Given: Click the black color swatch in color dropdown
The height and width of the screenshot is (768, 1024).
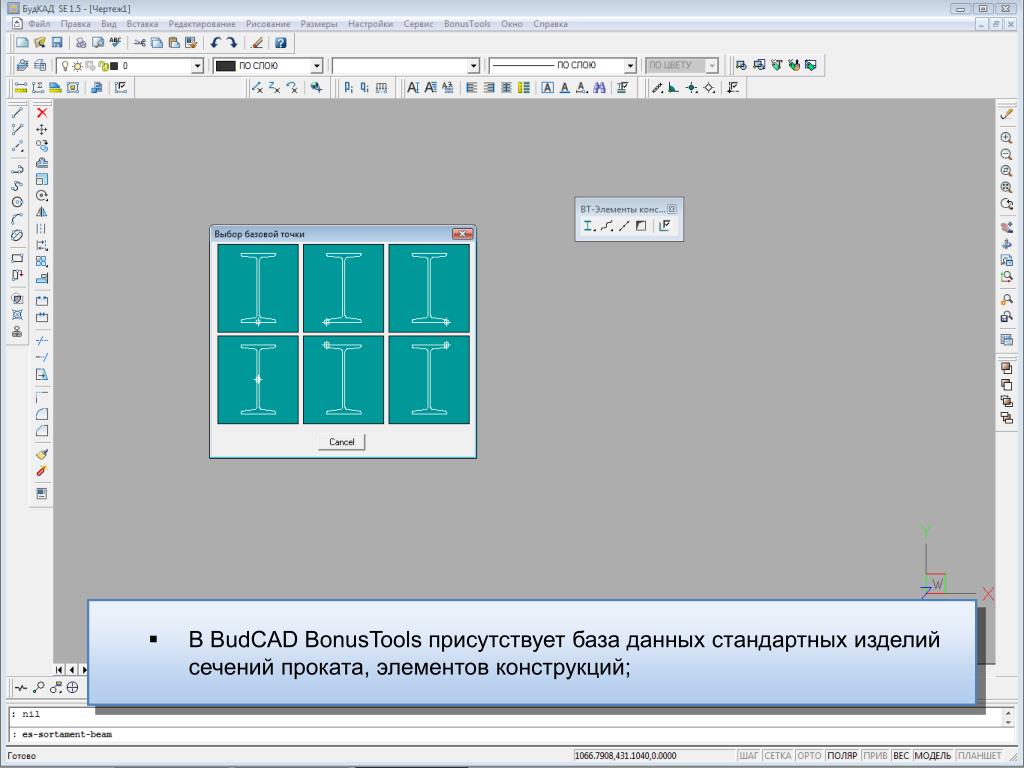Looking at the screenshot, I should point(225,66).
